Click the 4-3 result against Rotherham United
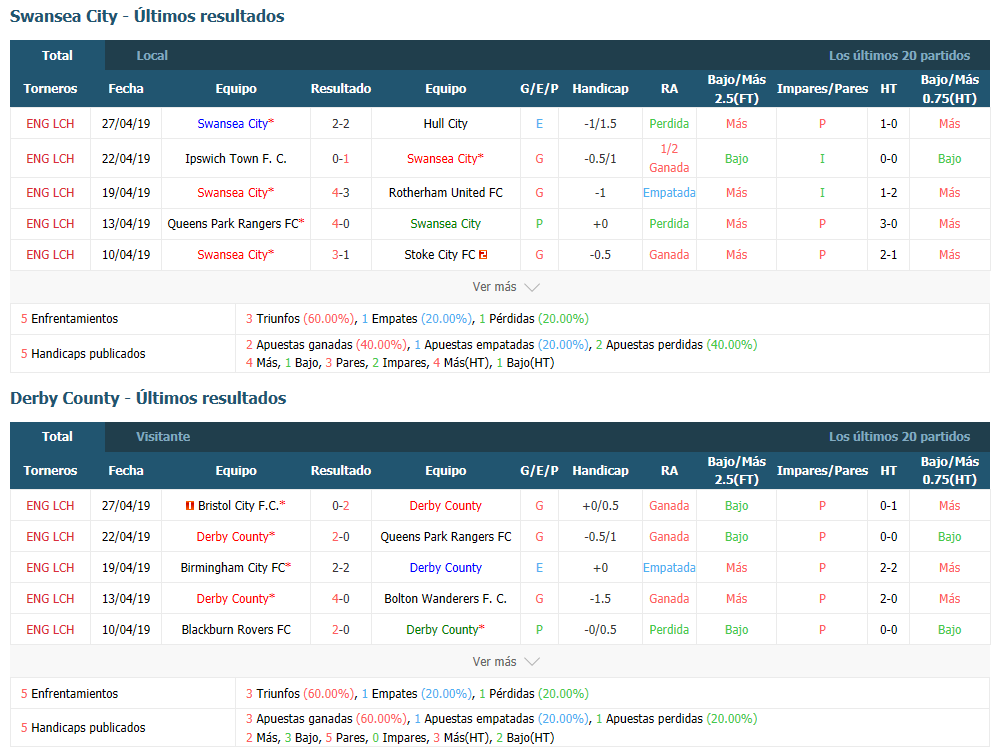Viewport: 995px width, 749px height. tap(341, 192)
